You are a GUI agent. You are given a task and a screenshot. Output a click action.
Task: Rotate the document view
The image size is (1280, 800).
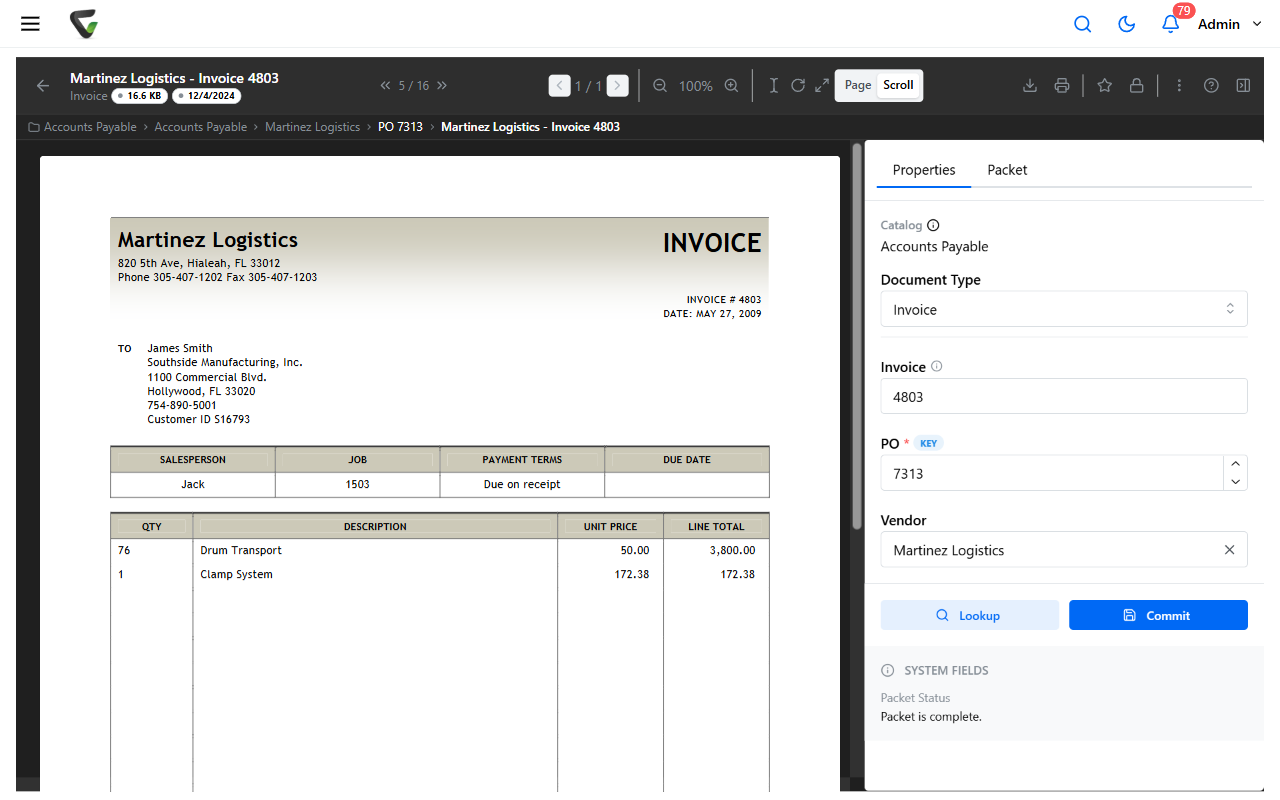click(x=798, y=86)
